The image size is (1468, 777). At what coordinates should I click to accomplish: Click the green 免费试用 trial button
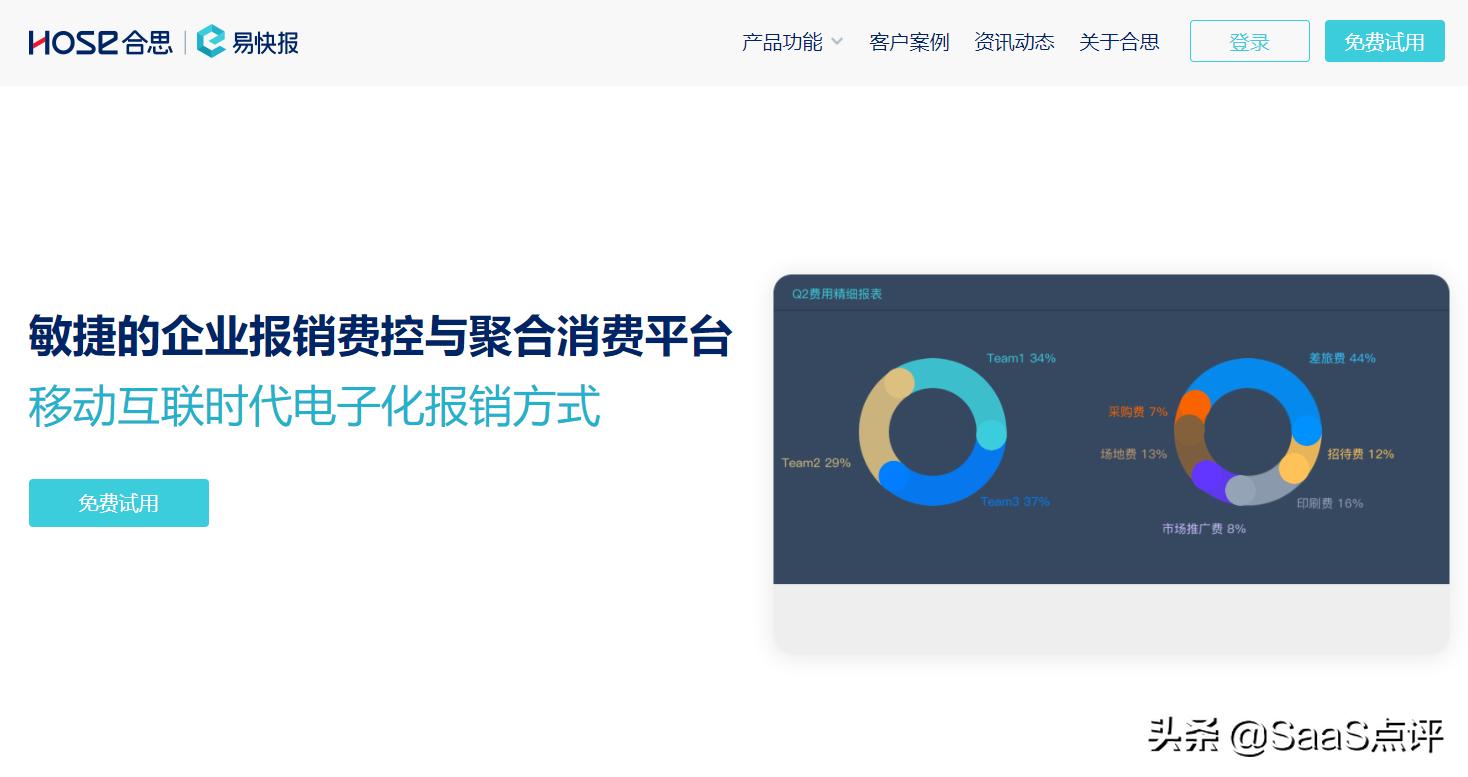[x=118, y=503]
